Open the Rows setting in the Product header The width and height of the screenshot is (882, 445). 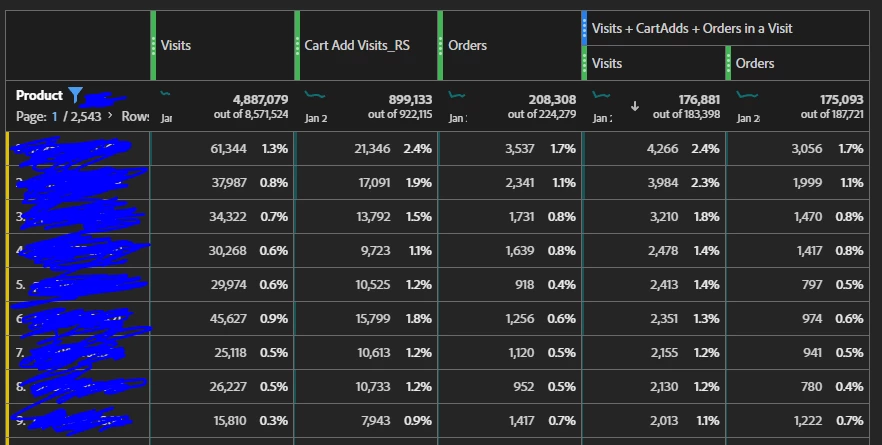pos(135,116)
